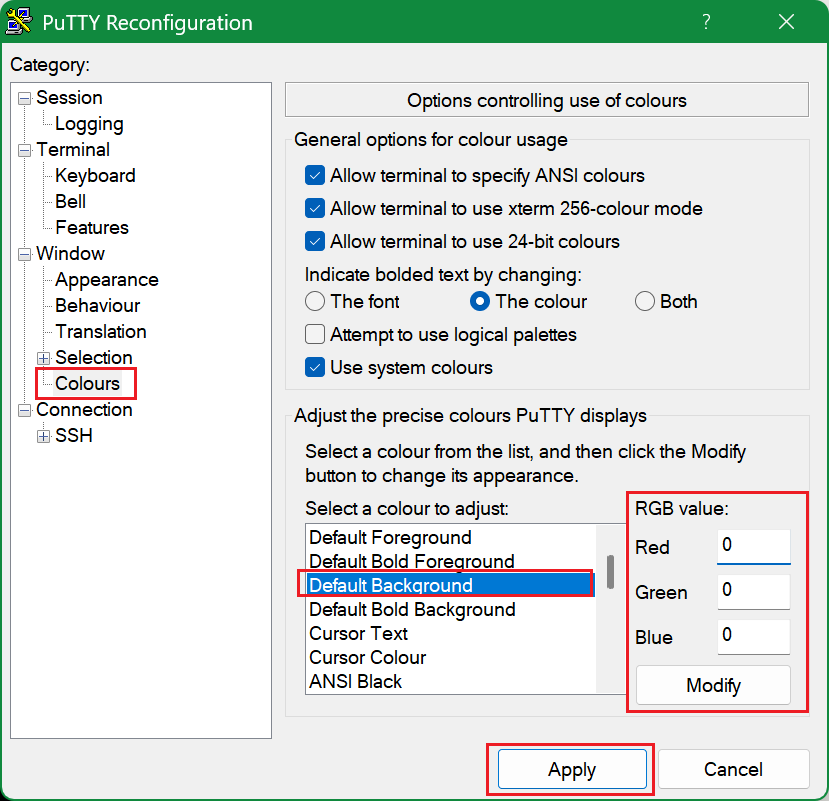Collapse the Terminal tree node
Image resolution: width=829 pixels, height=801 pixels.
coord(24,150)
